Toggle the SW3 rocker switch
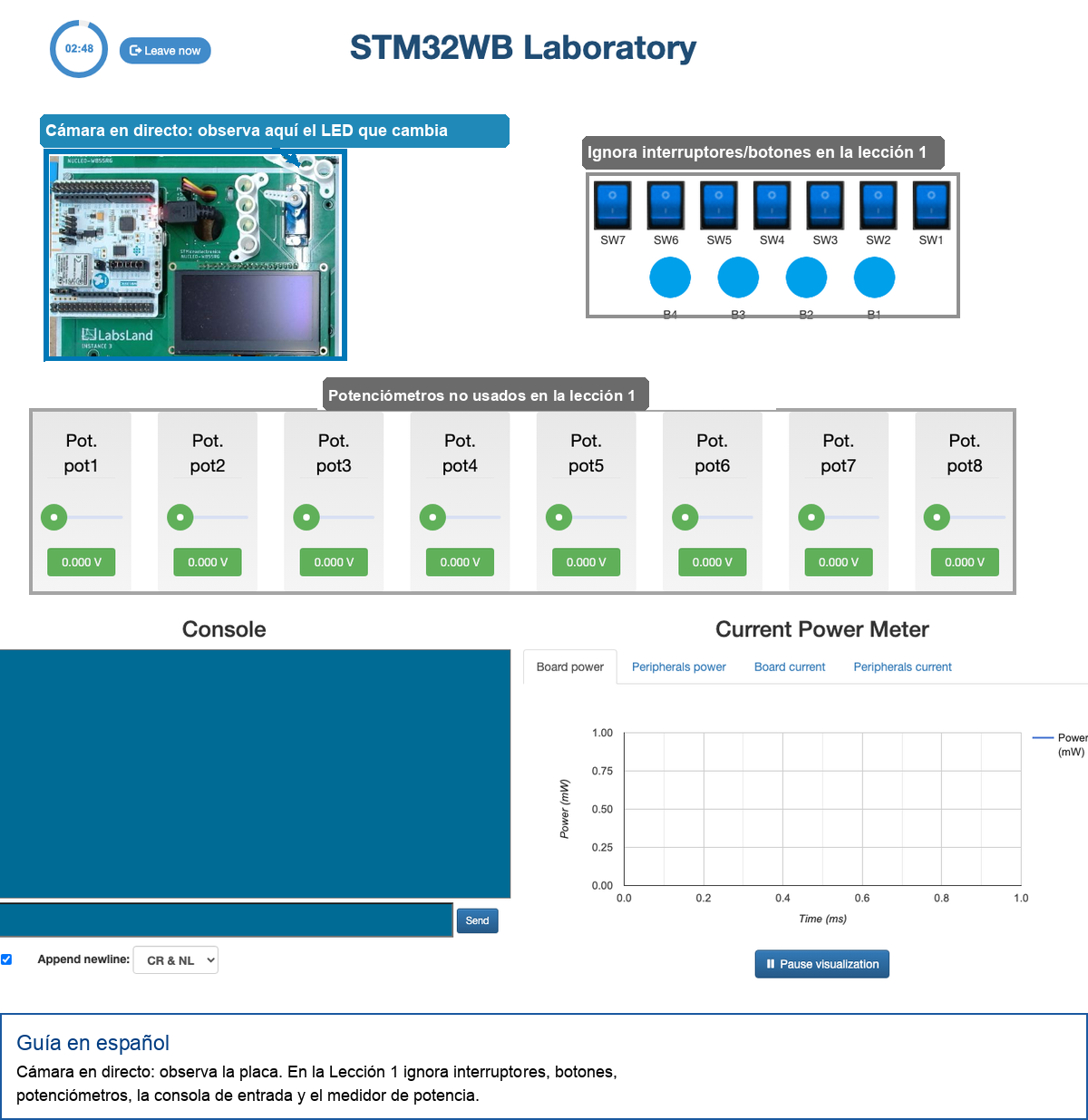Image resolution: width=1088 pixels, height=1120 pixels. click(825, 205)
